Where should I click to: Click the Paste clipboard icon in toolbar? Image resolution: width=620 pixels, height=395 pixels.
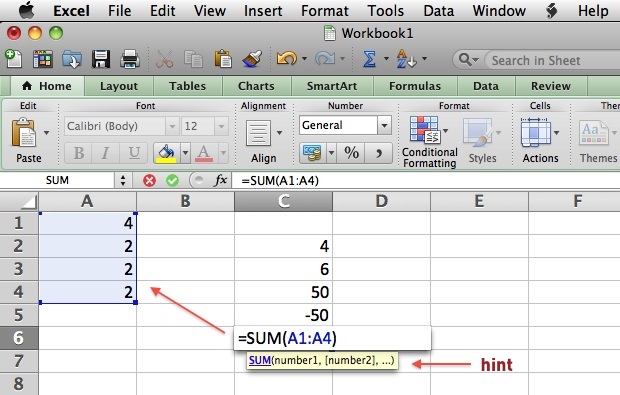pyautogui.click(x=223, y=59)
